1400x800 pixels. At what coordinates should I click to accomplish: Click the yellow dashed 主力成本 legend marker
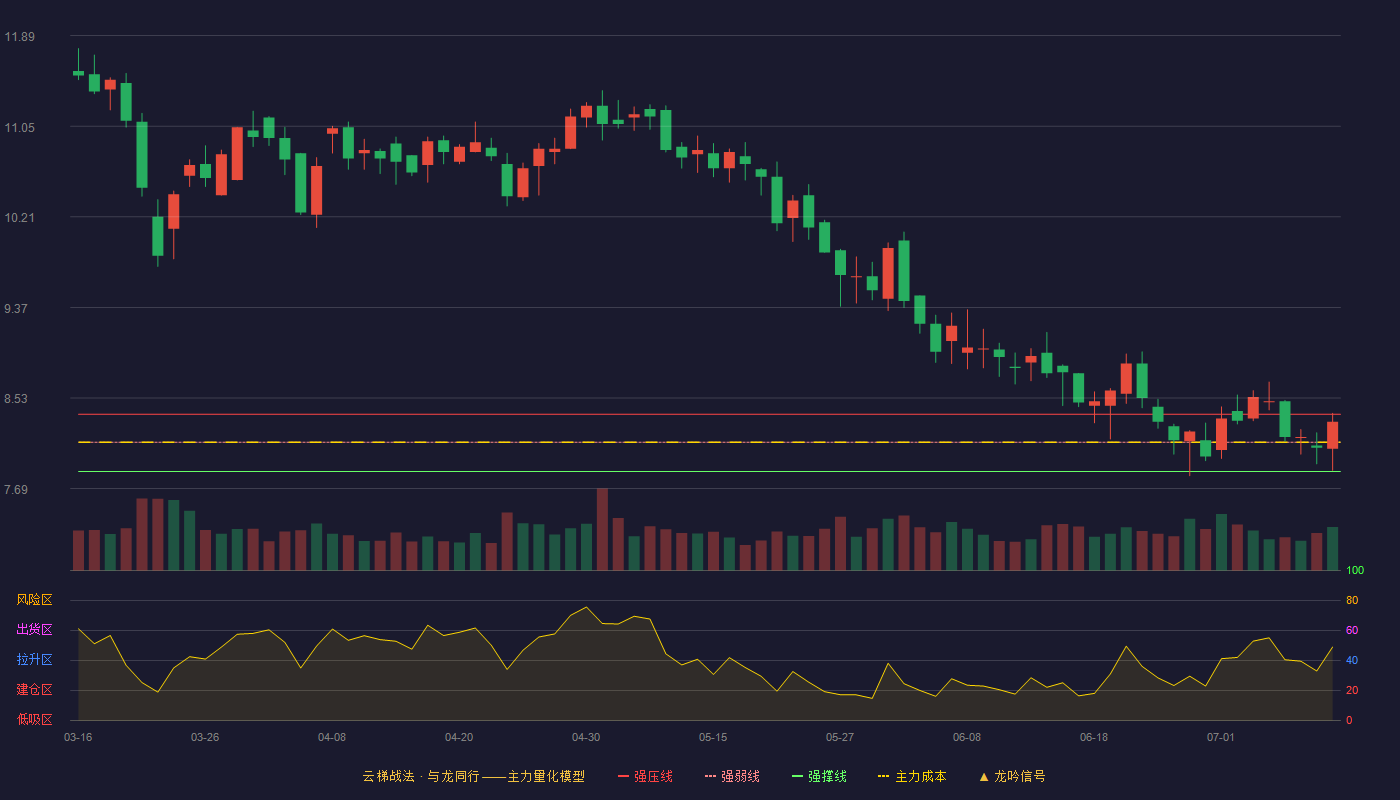(x=884, y=776)
